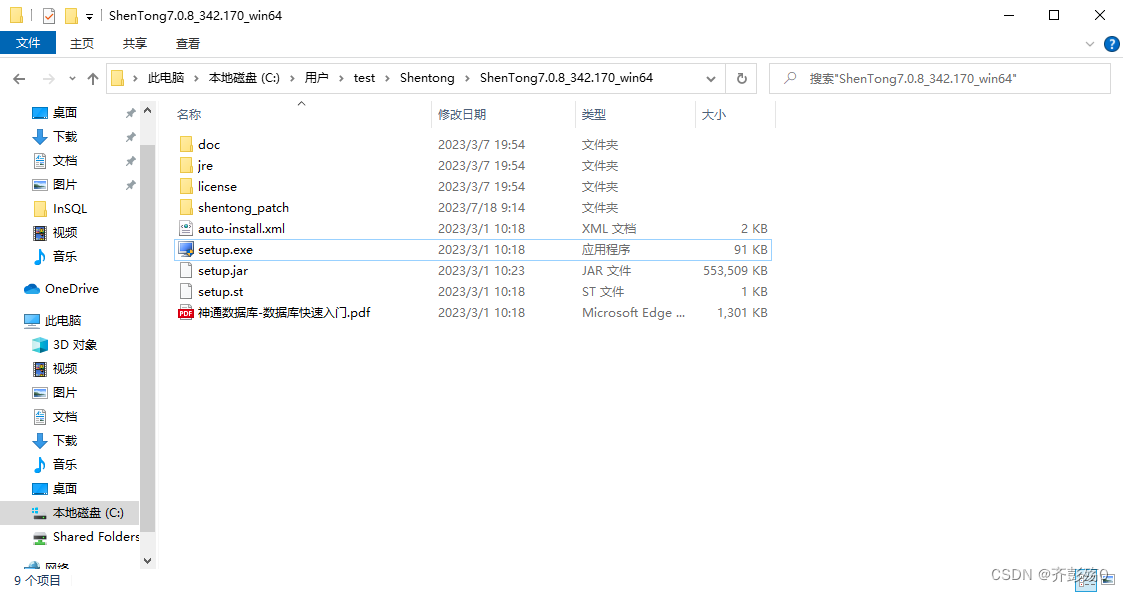This screenshot has width=1123, height=592.
Task: Click the search box for ShenTong7.0.8_342.170_win64
Action: [x=940, y=79]
